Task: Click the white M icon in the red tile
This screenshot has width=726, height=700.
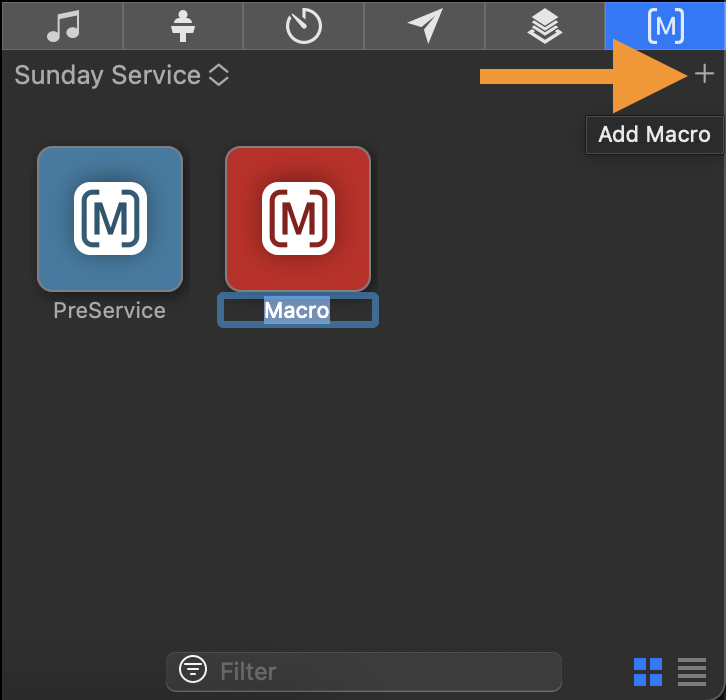Action: tap(298, 219)
